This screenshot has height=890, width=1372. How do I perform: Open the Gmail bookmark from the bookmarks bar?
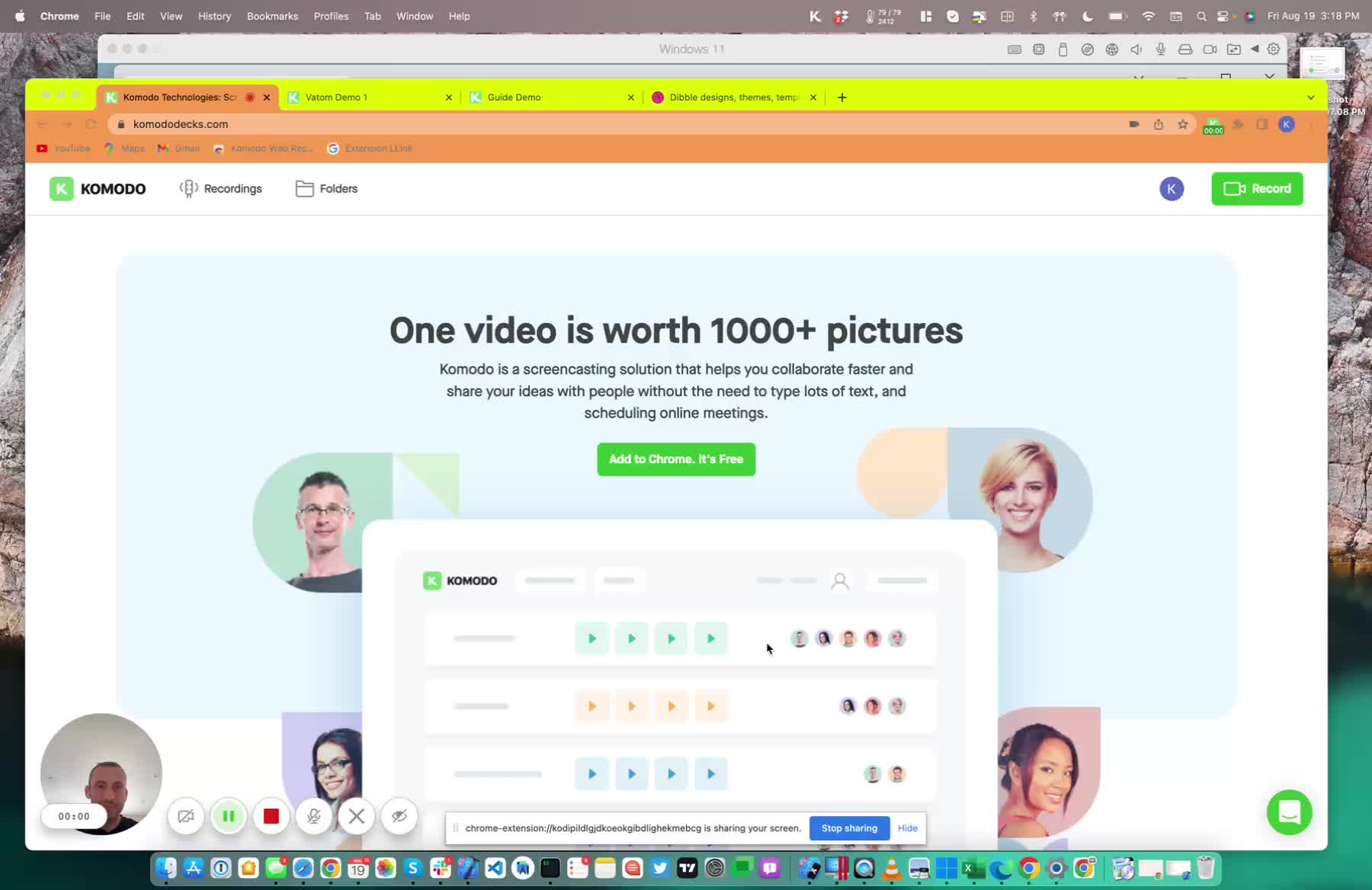(x=178, y=149)
